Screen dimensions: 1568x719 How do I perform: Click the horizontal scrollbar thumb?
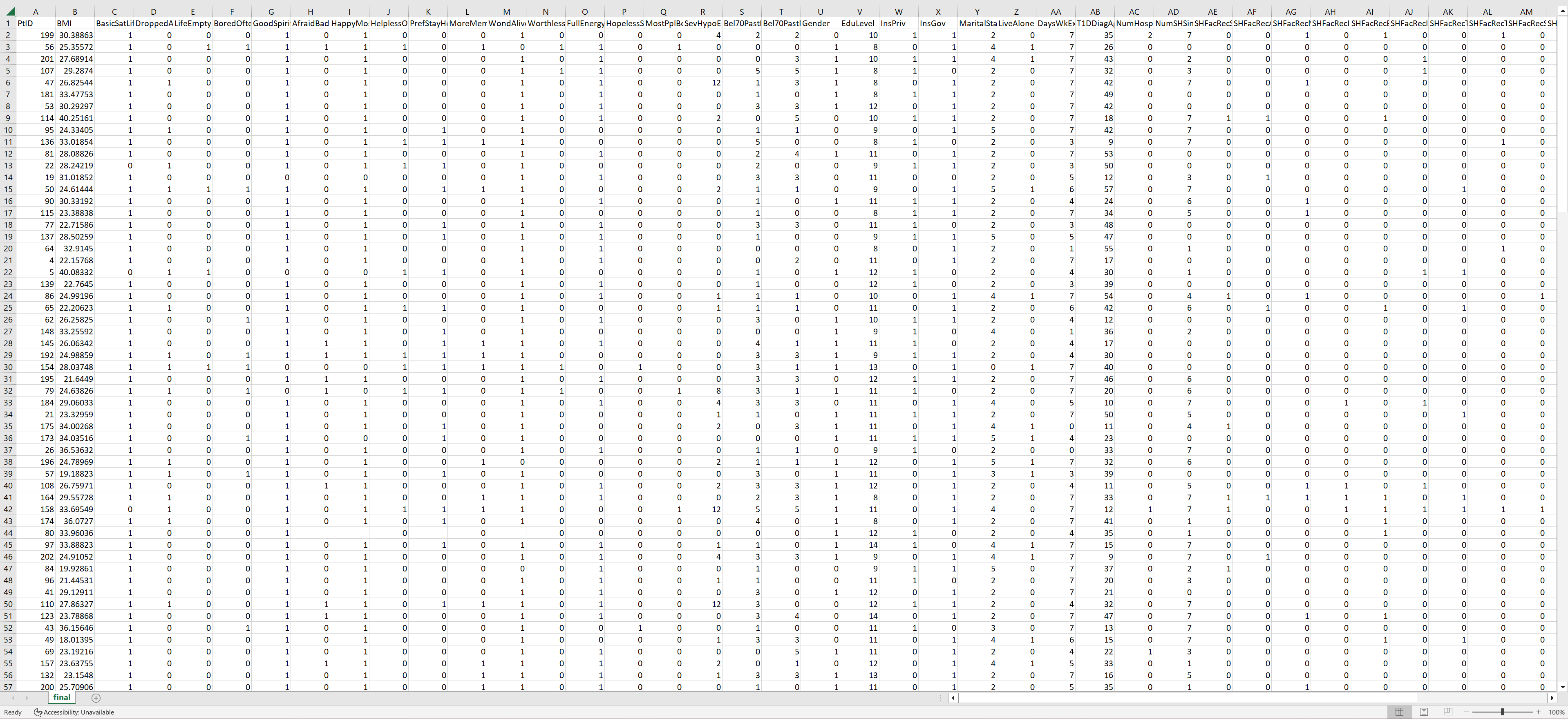coord(1187,698)
